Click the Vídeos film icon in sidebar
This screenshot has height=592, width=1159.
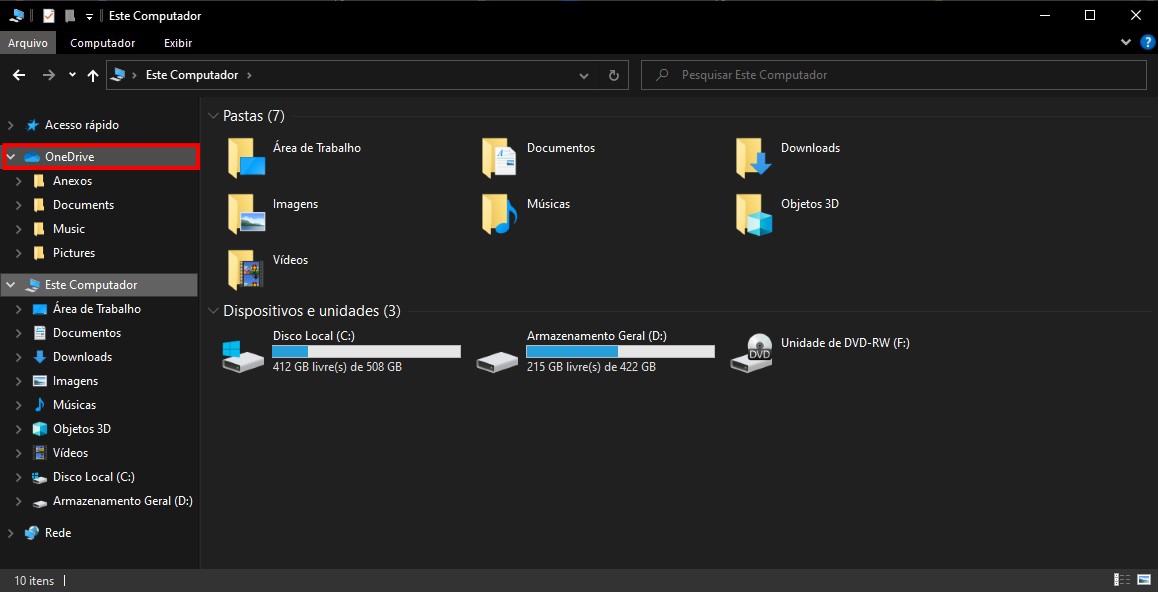click(40, 452)
